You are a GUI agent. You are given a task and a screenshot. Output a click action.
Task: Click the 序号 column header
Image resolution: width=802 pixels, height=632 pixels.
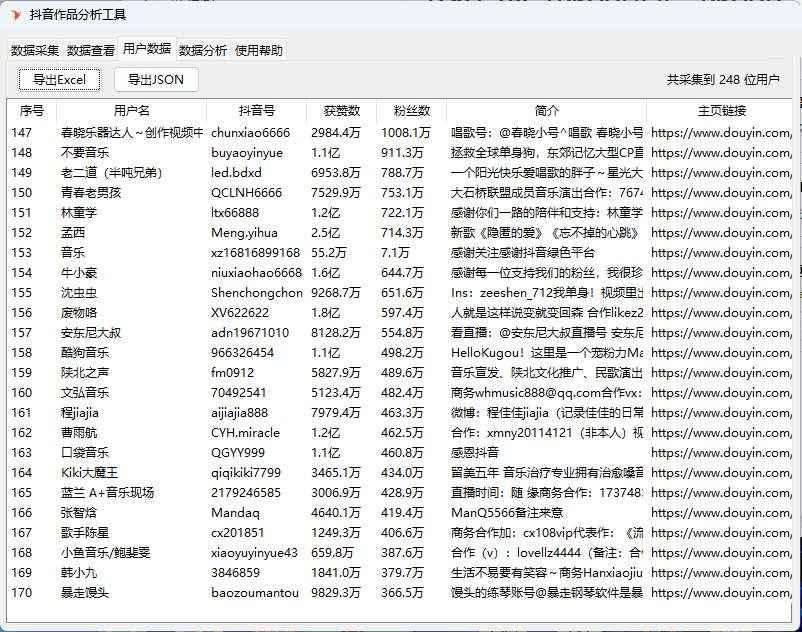tap(33, 111)
